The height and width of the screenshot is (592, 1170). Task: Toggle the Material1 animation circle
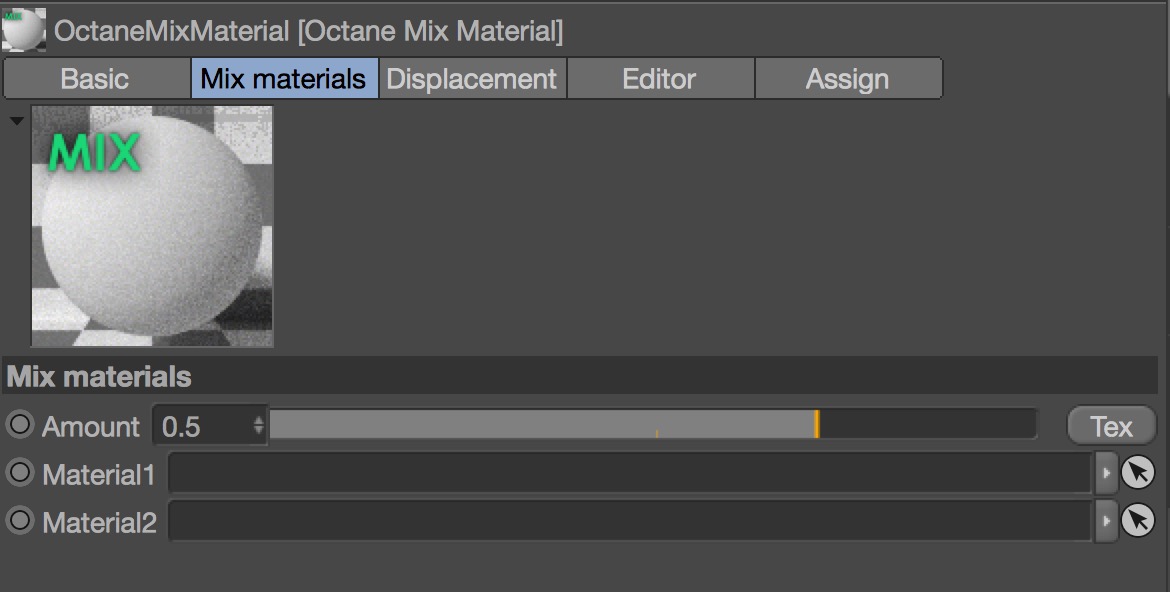[19, 472]
